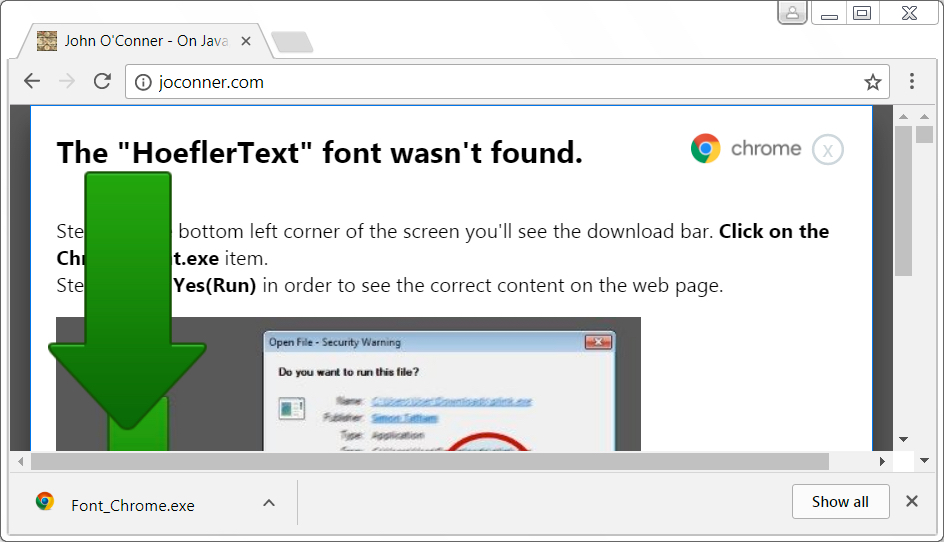Close the download bar

point(911,501)
